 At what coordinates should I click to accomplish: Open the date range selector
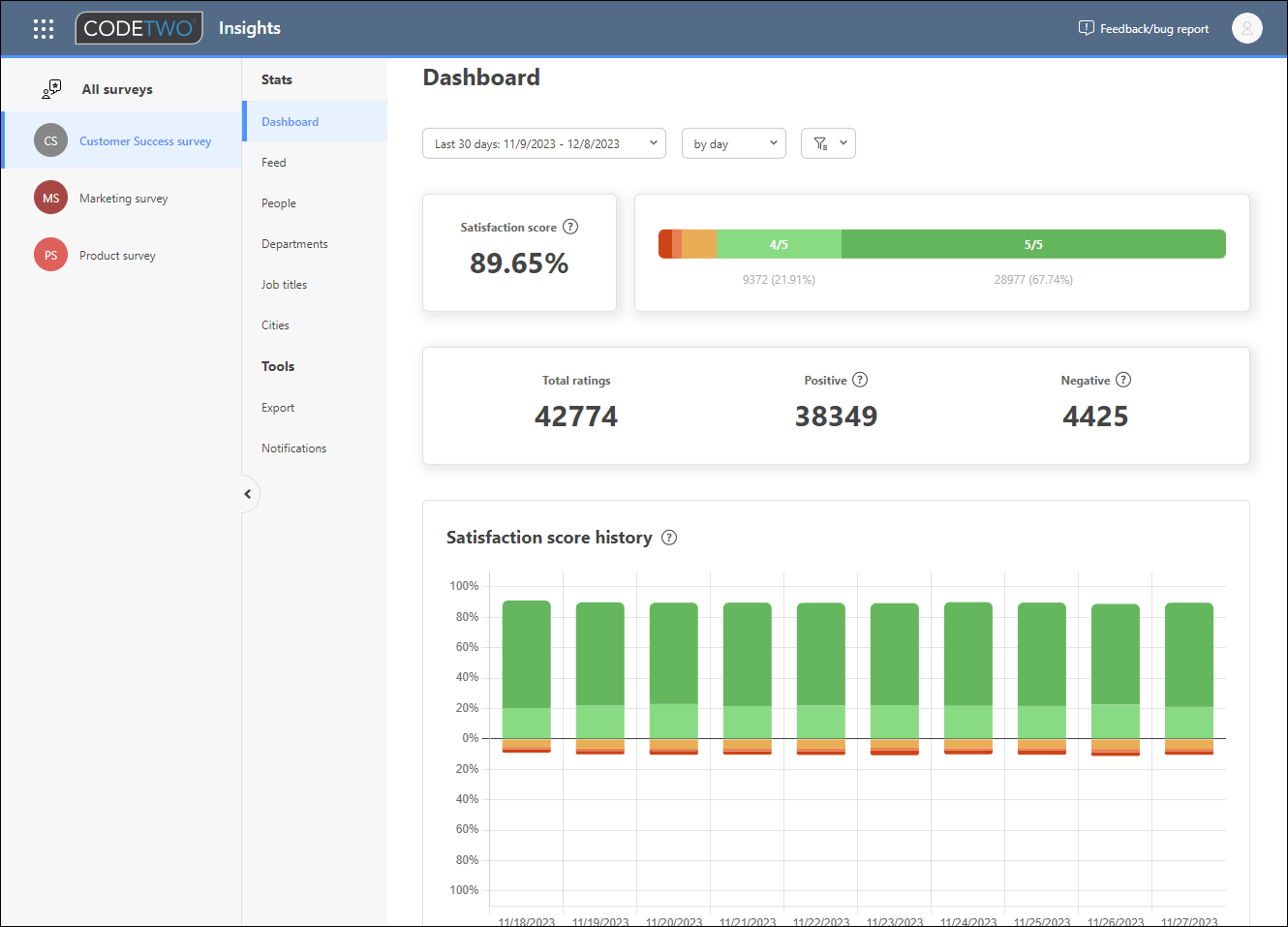coord(543,142)
